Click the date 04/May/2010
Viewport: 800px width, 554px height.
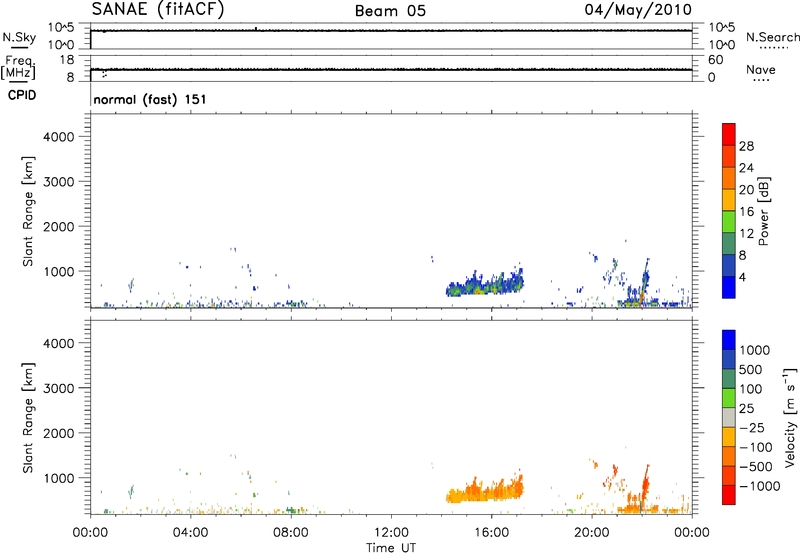click(x=638, y=10)
